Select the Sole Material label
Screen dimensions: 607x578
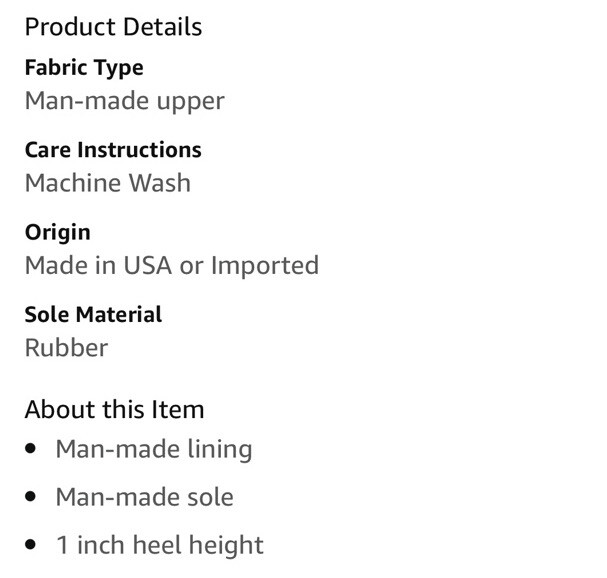click(93, 314)
